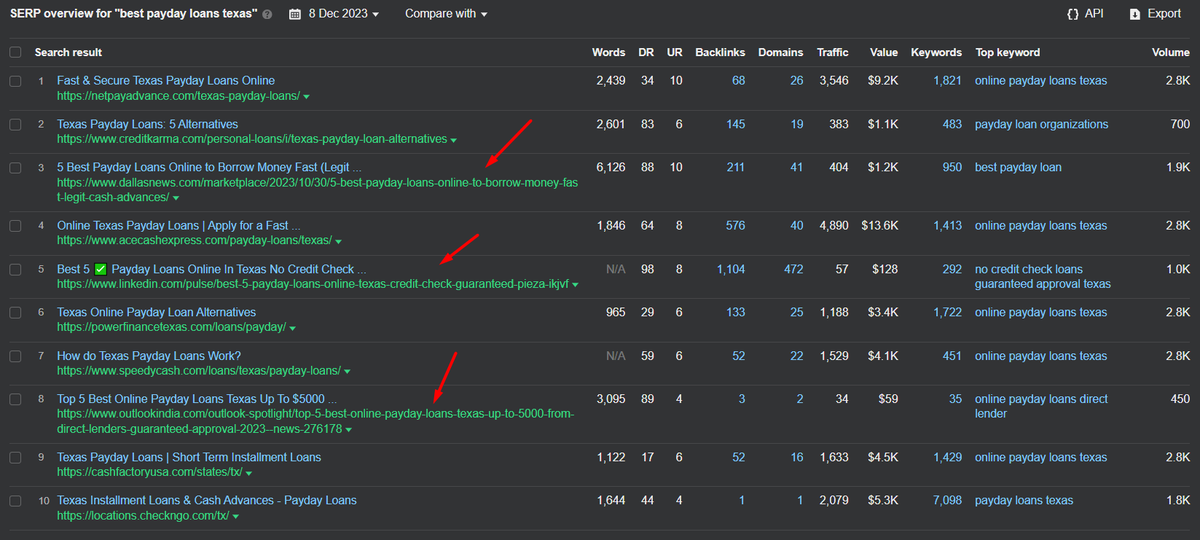The height and width of the screenshot is (540, 1200).
Task: Click the Volume column header
Action: click(1170, 52)
